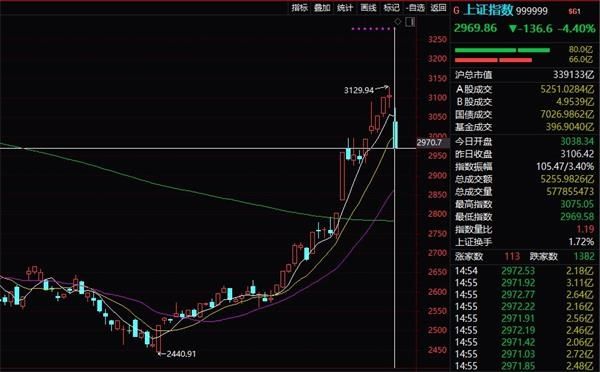Click the red $G1 tag icon

(574, 11)
